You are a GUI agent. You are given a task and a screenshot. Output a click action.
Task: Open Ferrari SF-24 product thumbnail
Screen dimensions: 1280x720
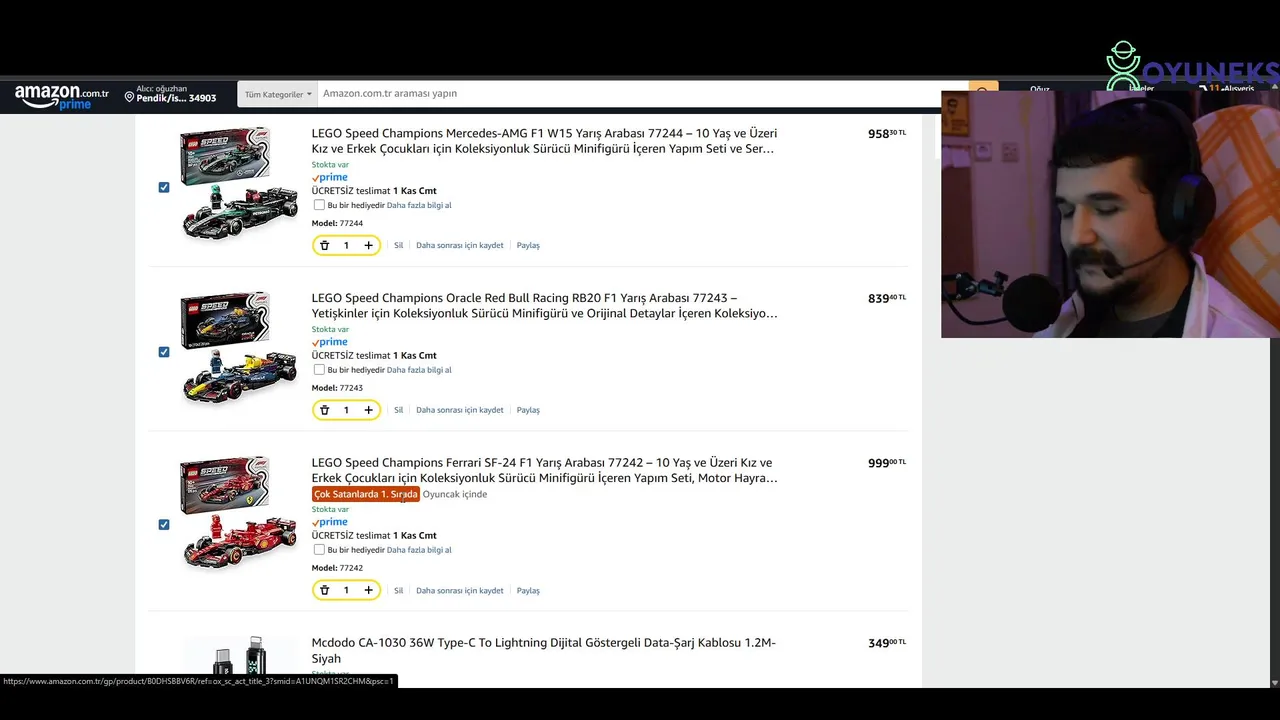click(x=239, y=514)
